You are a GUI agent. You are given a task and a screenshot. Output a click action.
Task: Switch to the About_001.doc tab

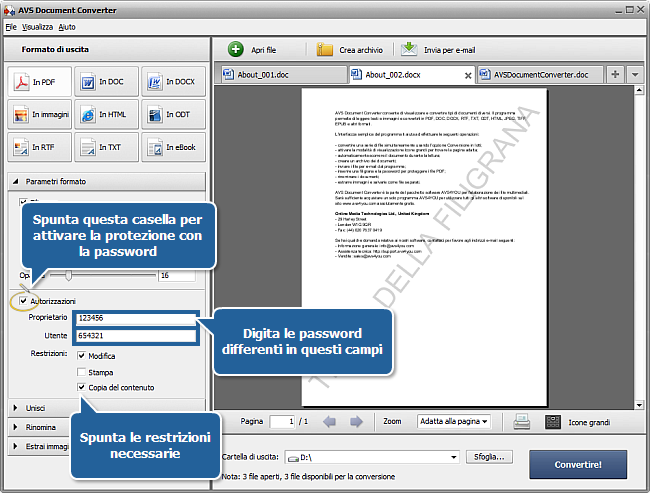tap(284, 75)
